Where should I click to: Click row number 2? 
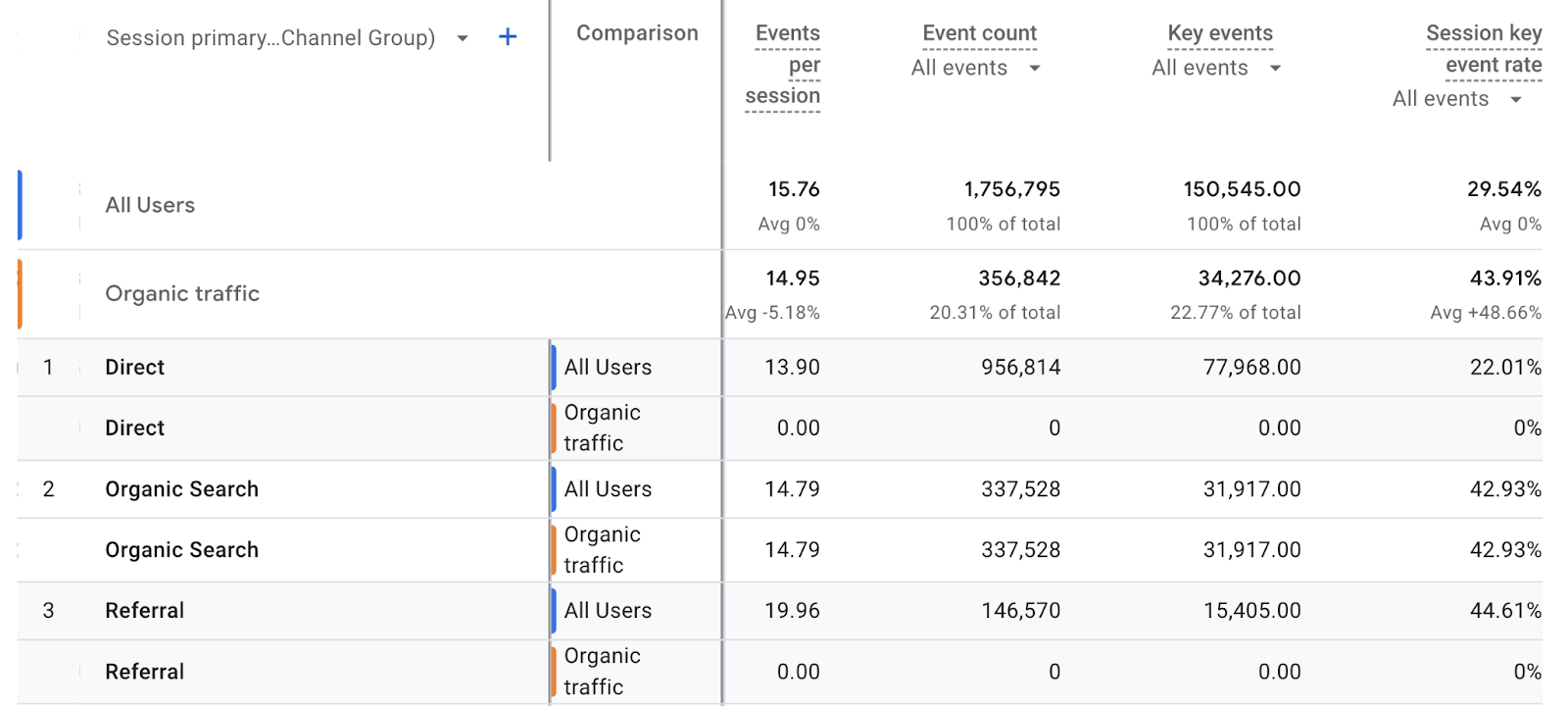point(48,488)
